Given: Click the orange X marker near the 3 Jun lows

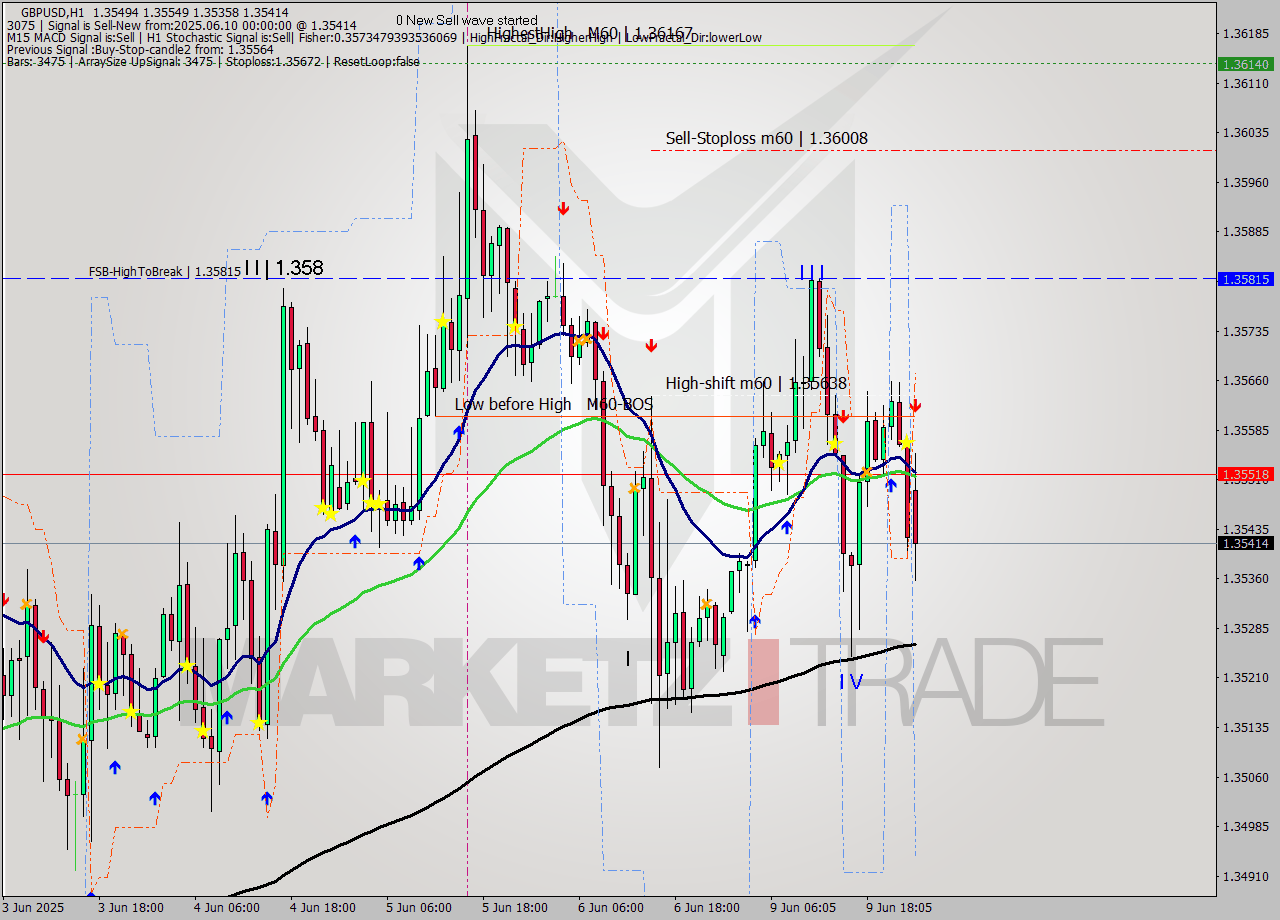Looking at the screenshot, I should [82, 740].
